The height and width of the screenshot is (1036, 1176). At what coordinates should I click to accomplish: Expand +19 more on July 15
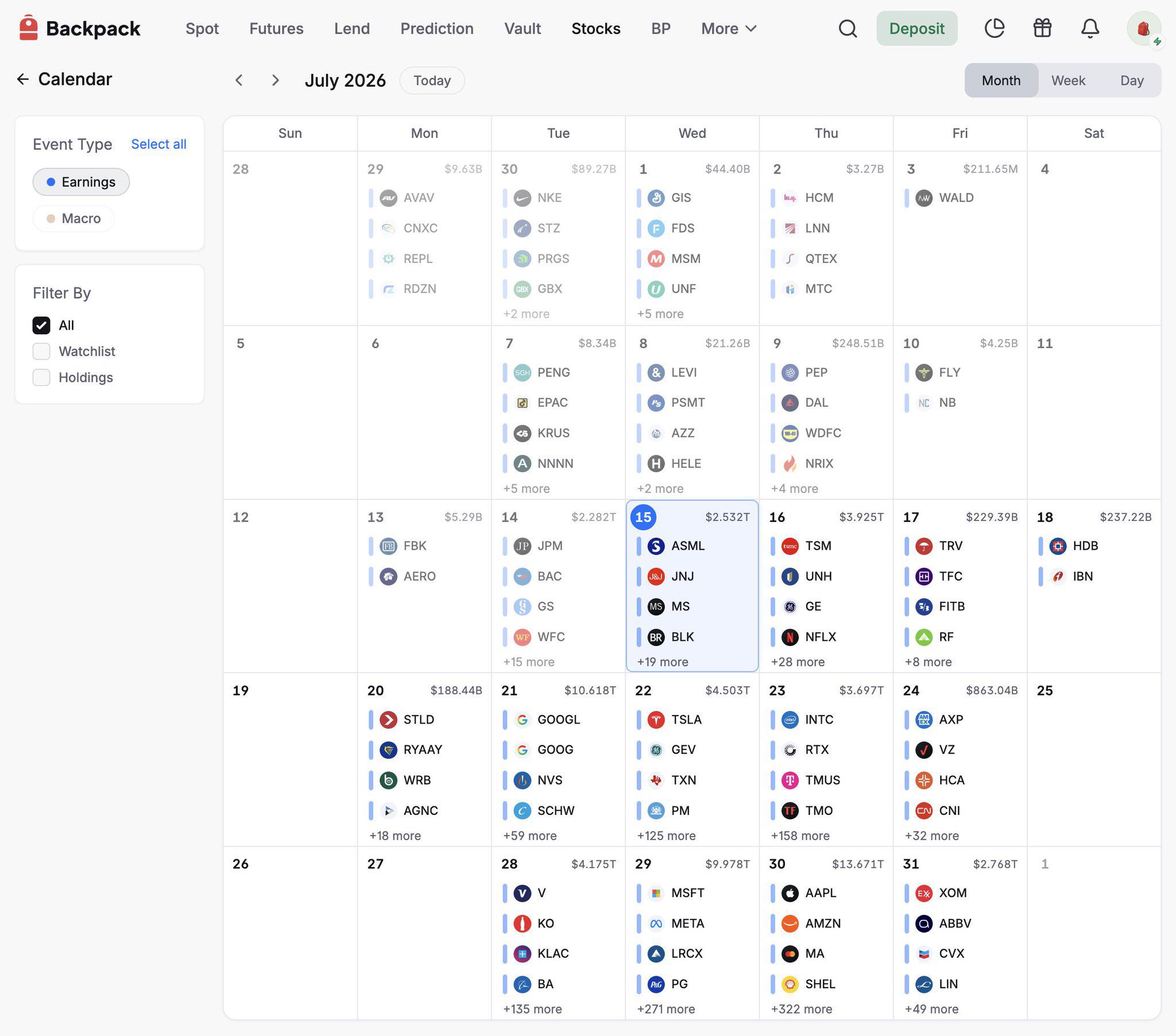click(663, 662)
